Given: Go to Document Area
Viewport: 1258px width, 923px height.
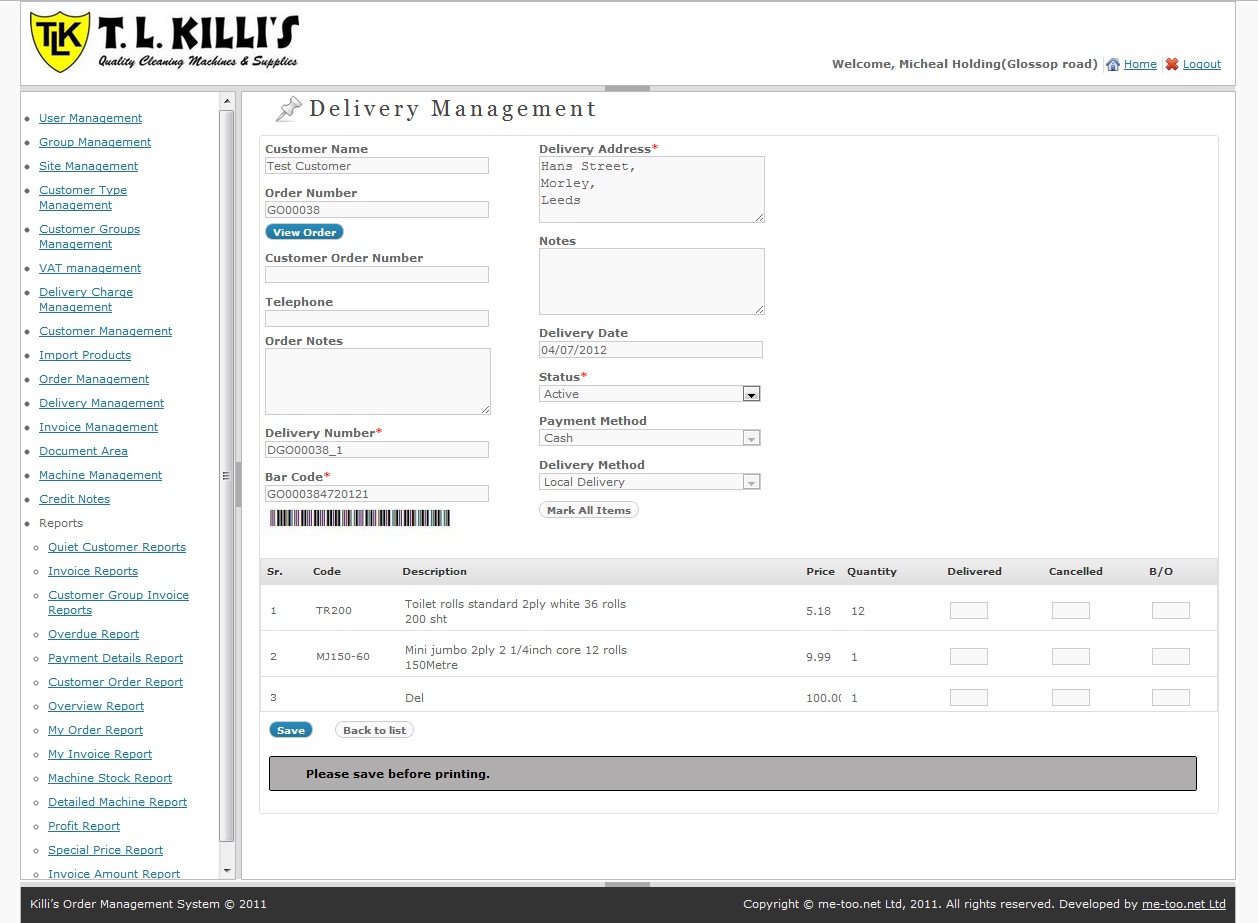Looking at the screenshot, I should (x=83, y=451).
